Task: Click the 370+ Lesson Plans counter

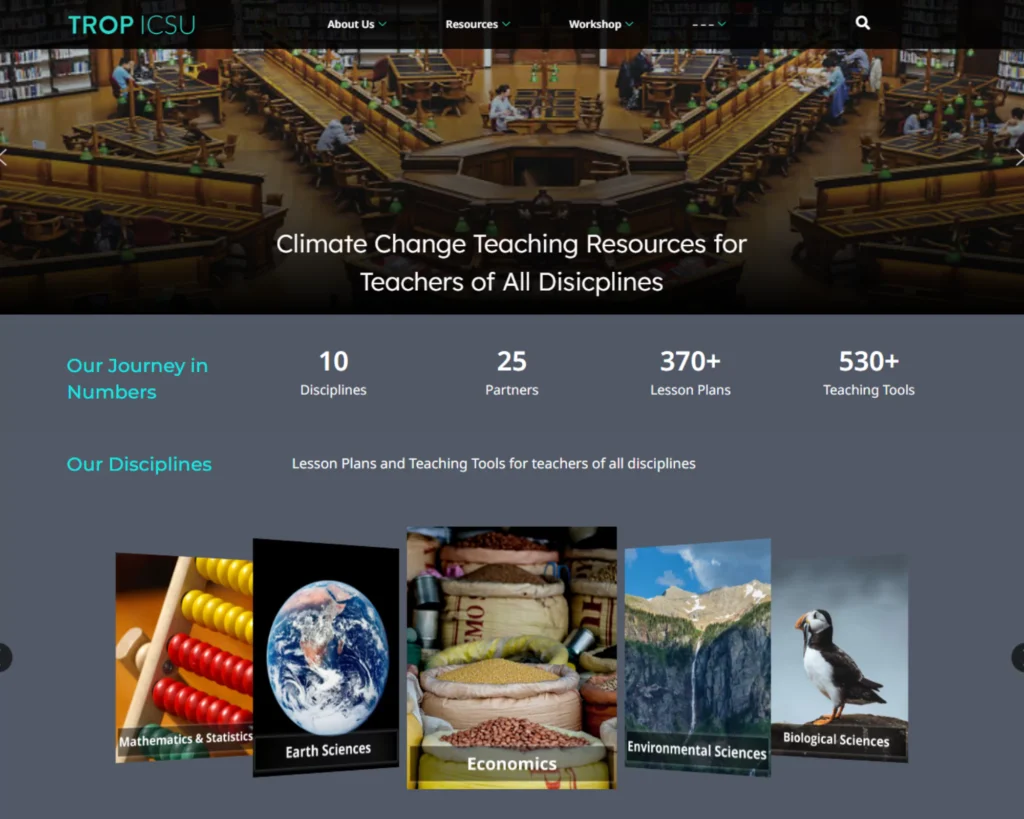Action: 690,373
